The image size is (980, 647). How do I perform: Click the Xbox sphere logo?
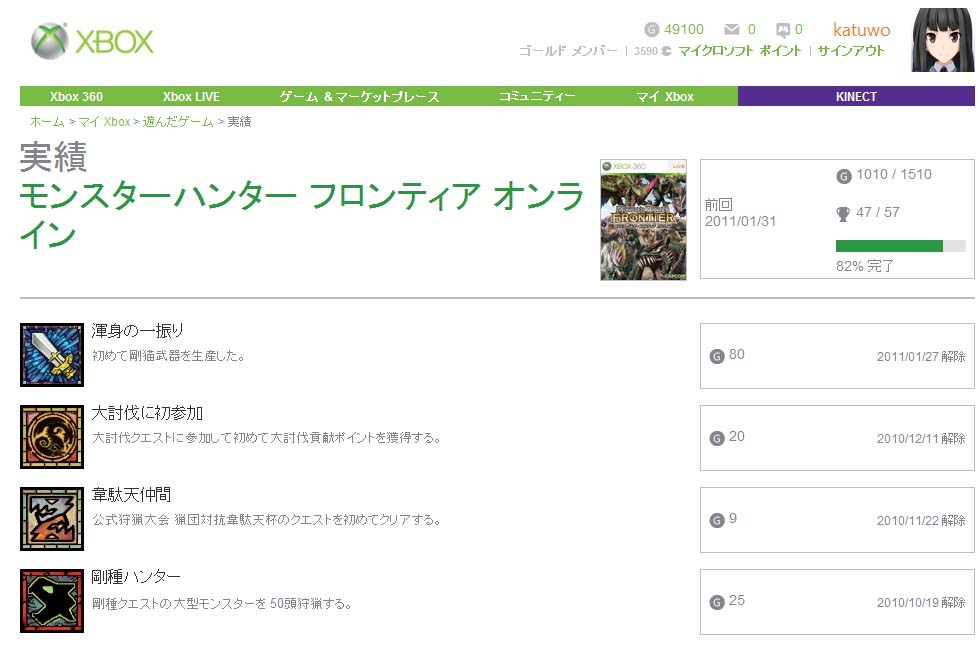point(49,41)
